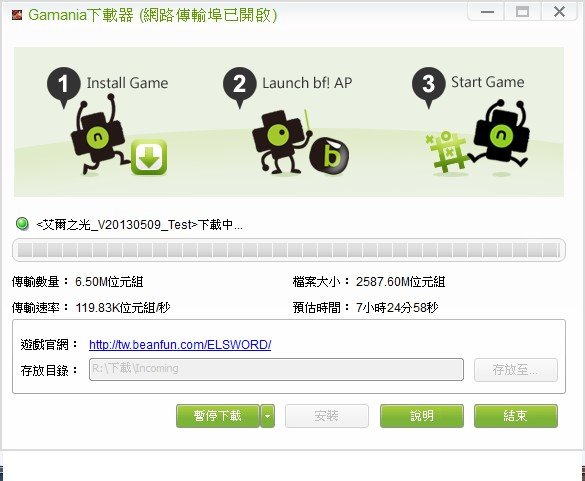Click the 存放至... browse button
The image size is (585, 481).
click(x=516, y=370)
